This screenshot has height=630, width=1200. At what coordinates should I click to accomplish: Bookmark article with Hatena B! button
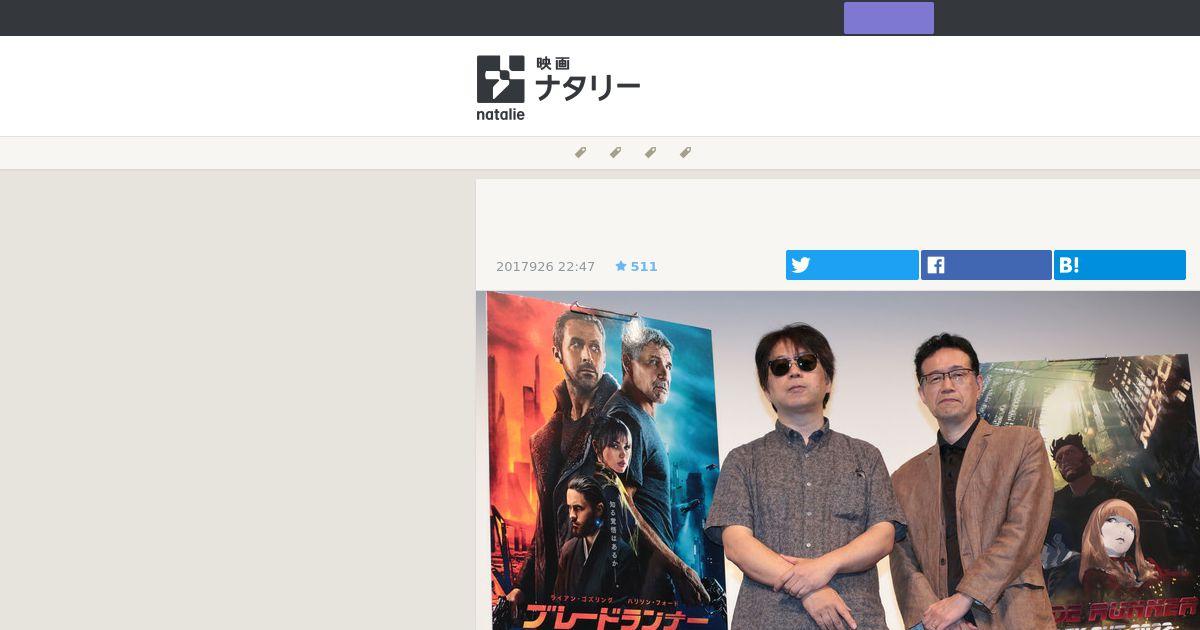[x=1120, y=265]
